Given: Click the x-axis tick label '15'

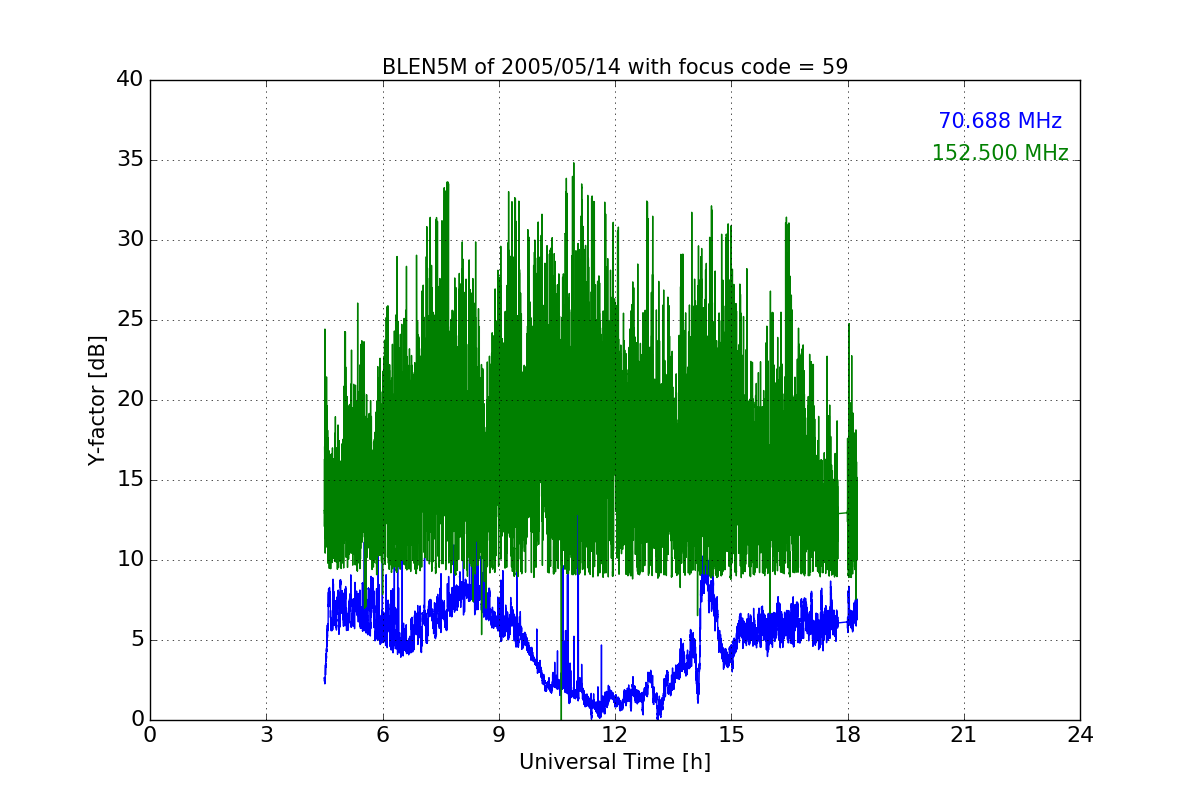Looking at the screenshot, I should pos(731,735).
